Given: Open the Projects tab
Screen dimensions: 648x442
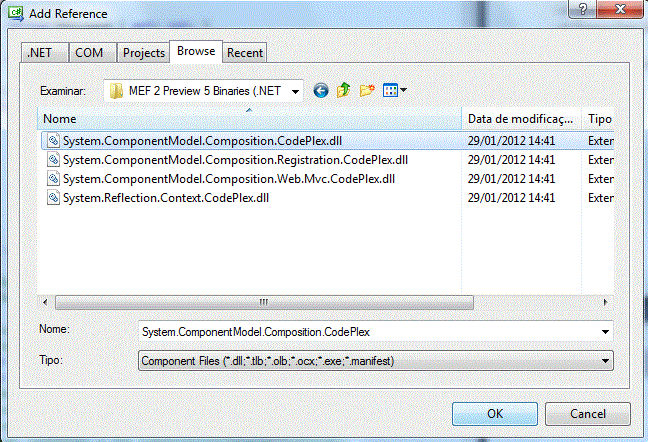Looking at the screenshot, I should point(143,53).
